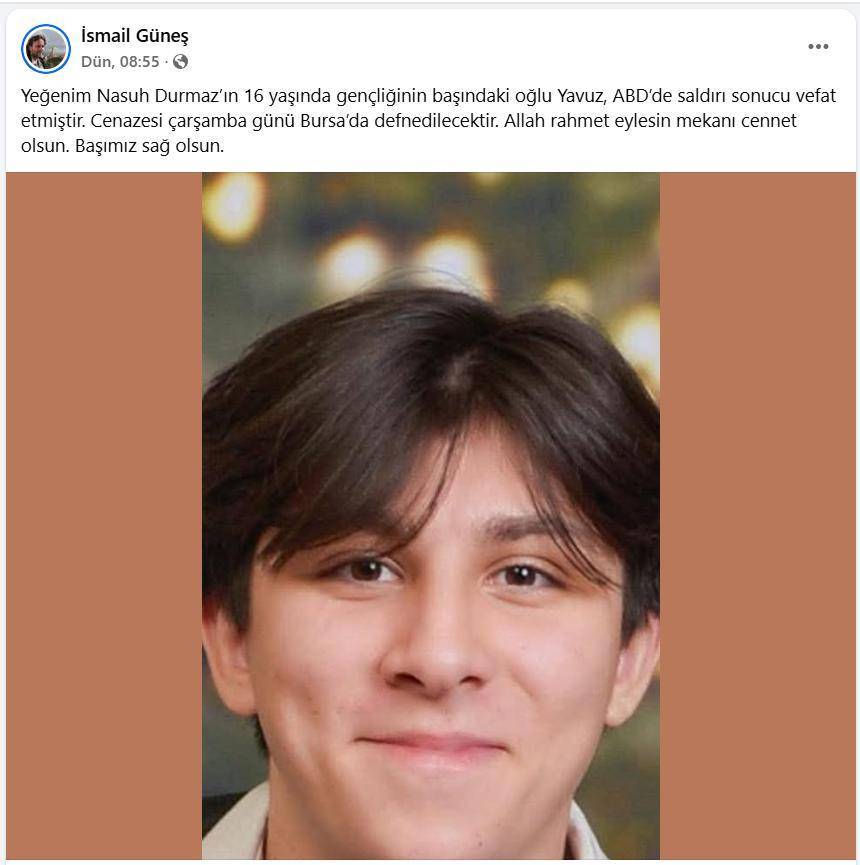860x865 pixels.
Task: Click the post caption starting with "Yeğenim"
Action: [x=429, y=121]
